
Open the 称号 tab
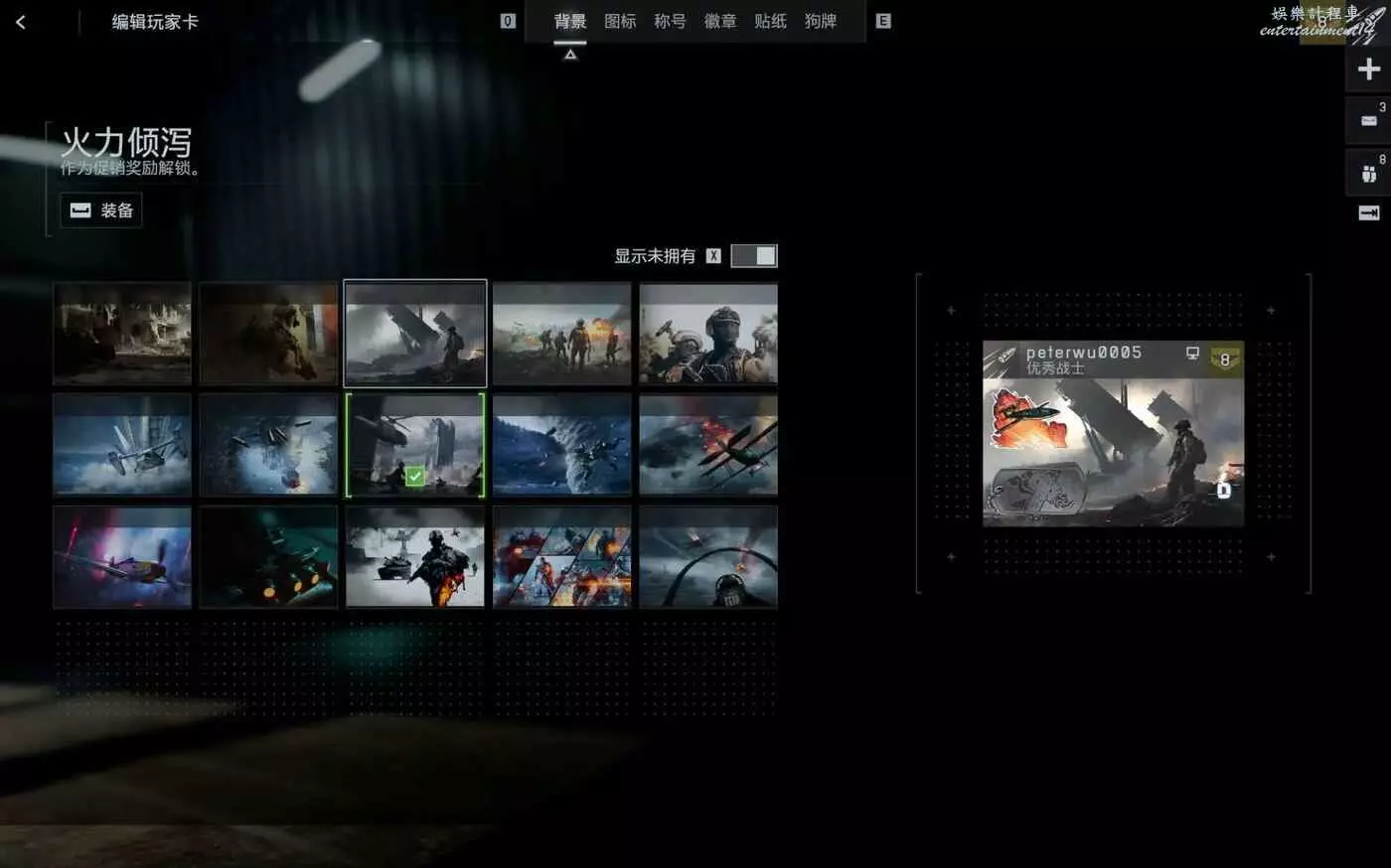tap(670, 21)
